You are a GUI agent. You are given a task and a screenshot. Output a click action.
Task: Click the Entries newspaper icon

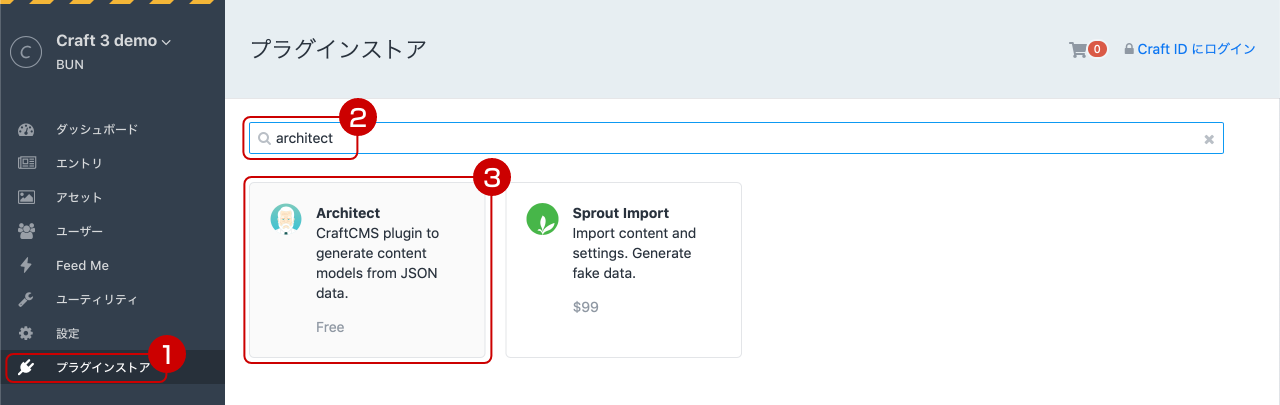coord(26,163)
